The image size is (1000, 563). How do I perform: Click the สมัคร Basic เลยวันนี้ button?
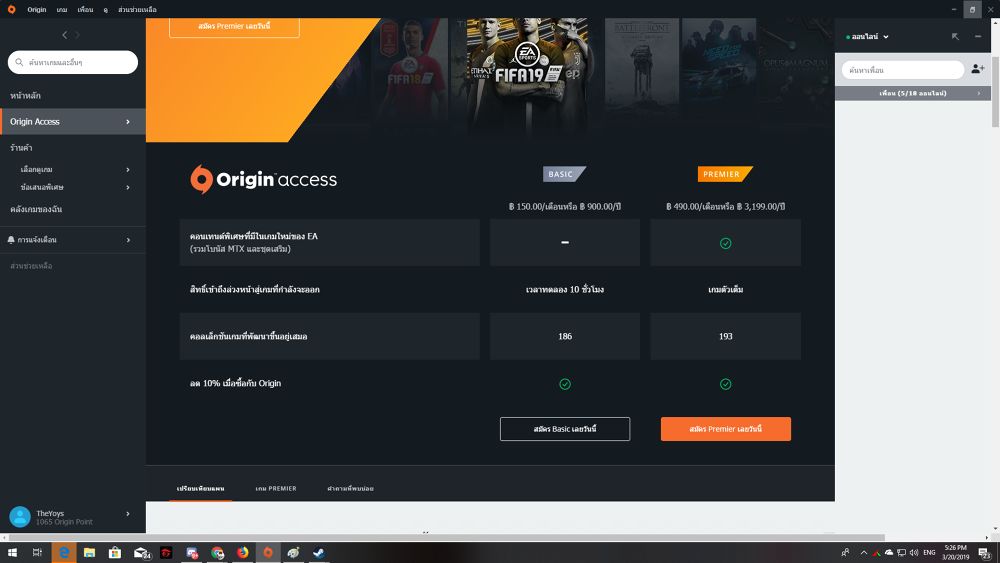565,429
